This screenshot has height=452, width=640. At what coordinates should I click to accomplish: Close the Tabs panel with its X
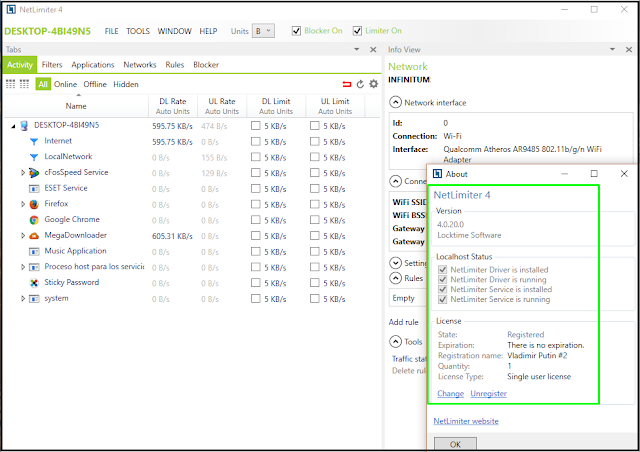tap(373, 49)
